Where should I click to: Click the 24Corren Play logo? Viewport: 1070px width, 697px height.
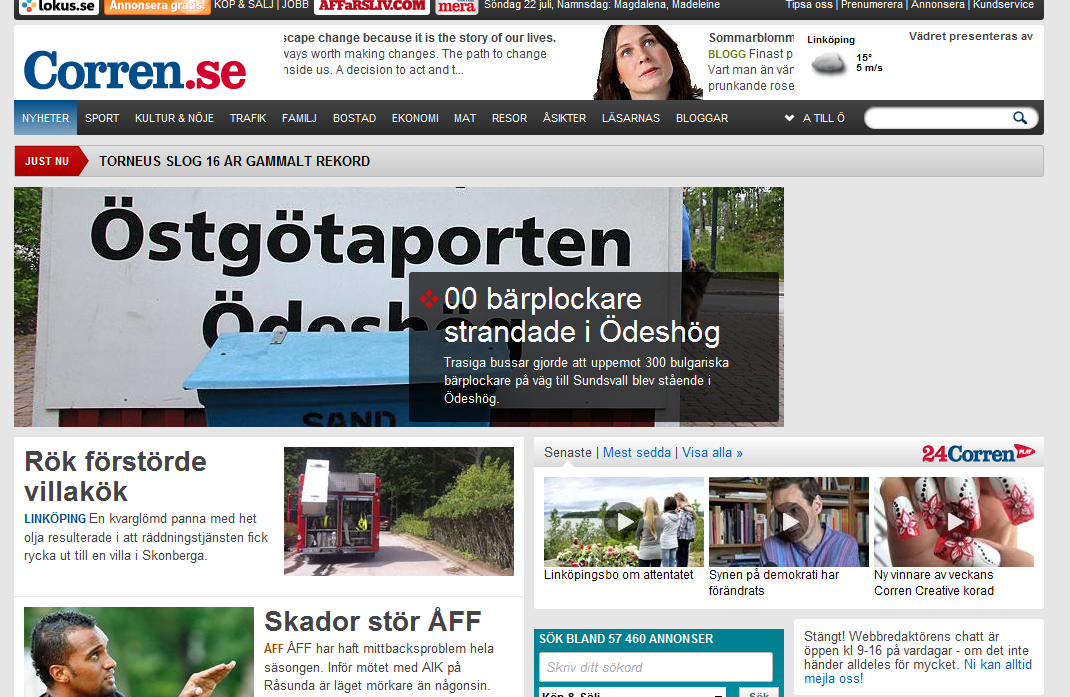tap(978, 453)
